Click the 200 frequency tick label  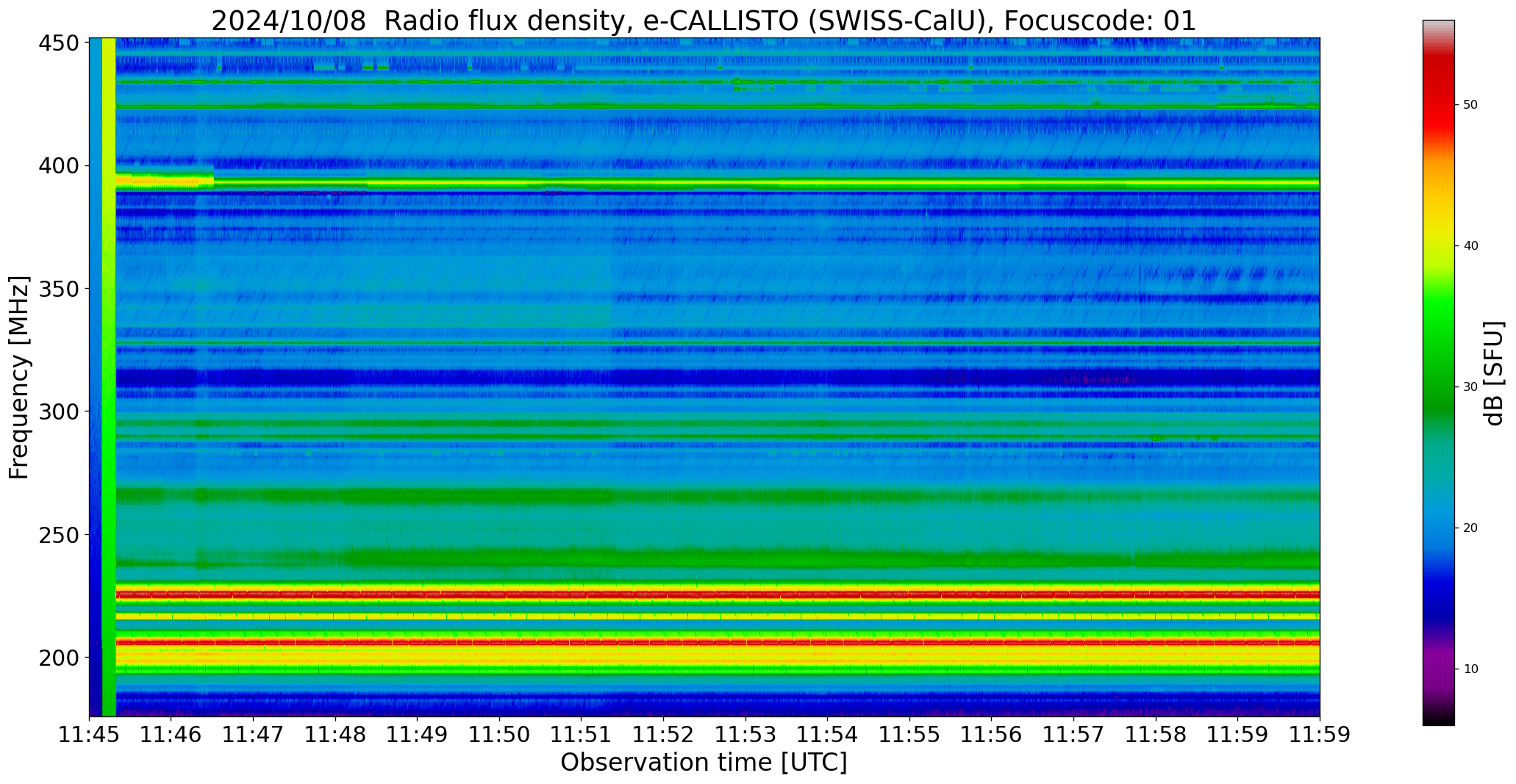click(58, 658)
